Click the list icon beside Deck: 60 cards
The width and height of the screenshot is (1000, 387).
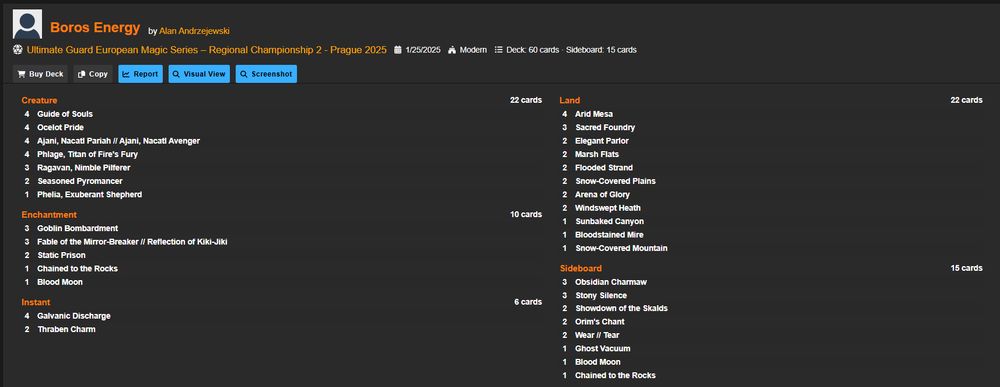(x=499, y=50)
